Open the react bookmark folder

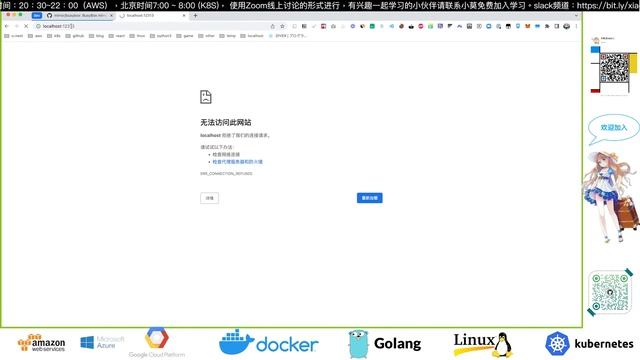point(117,36)
